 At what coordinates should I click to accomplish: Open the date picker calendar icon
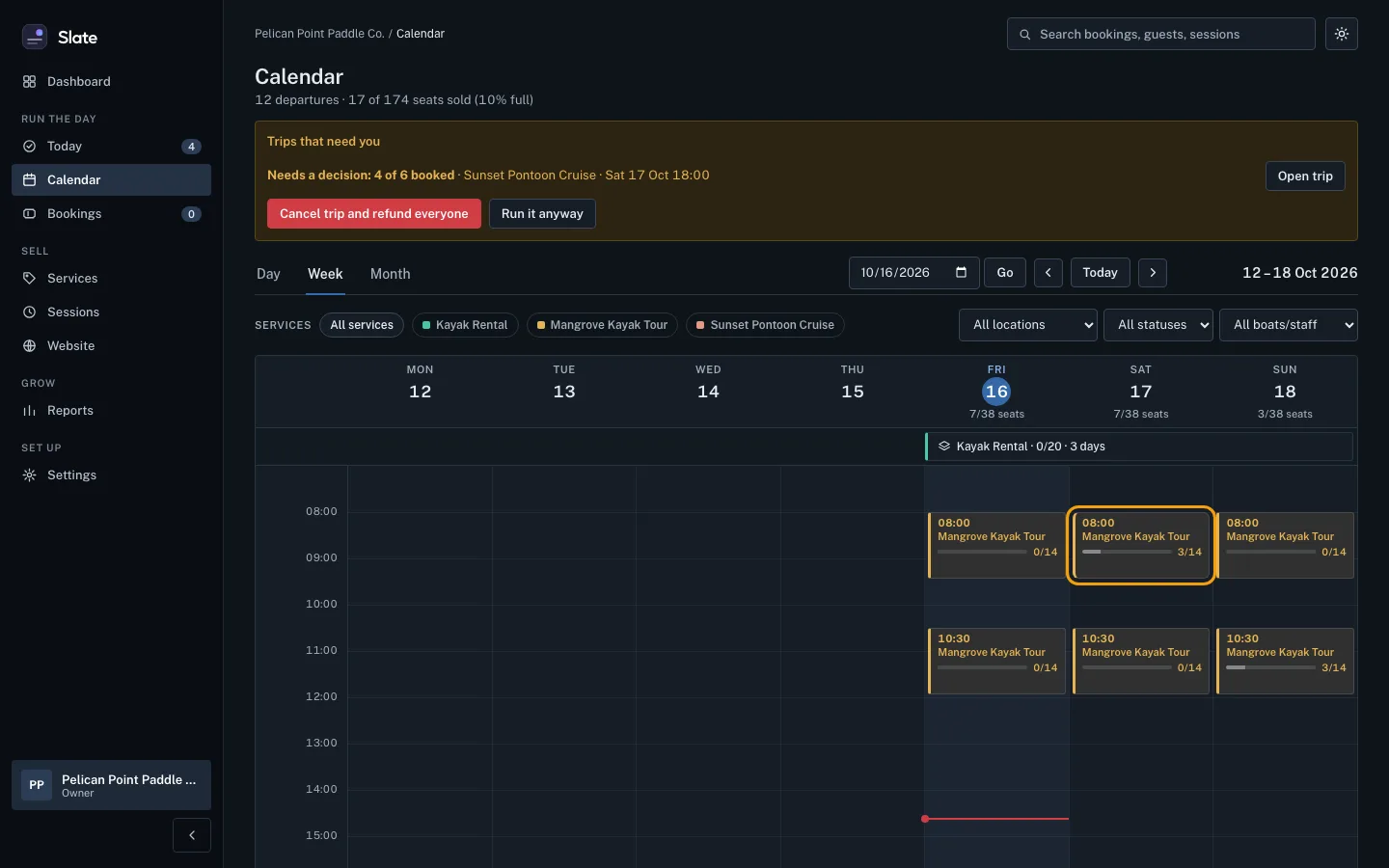pyautogui.click(x=961, y=273)
